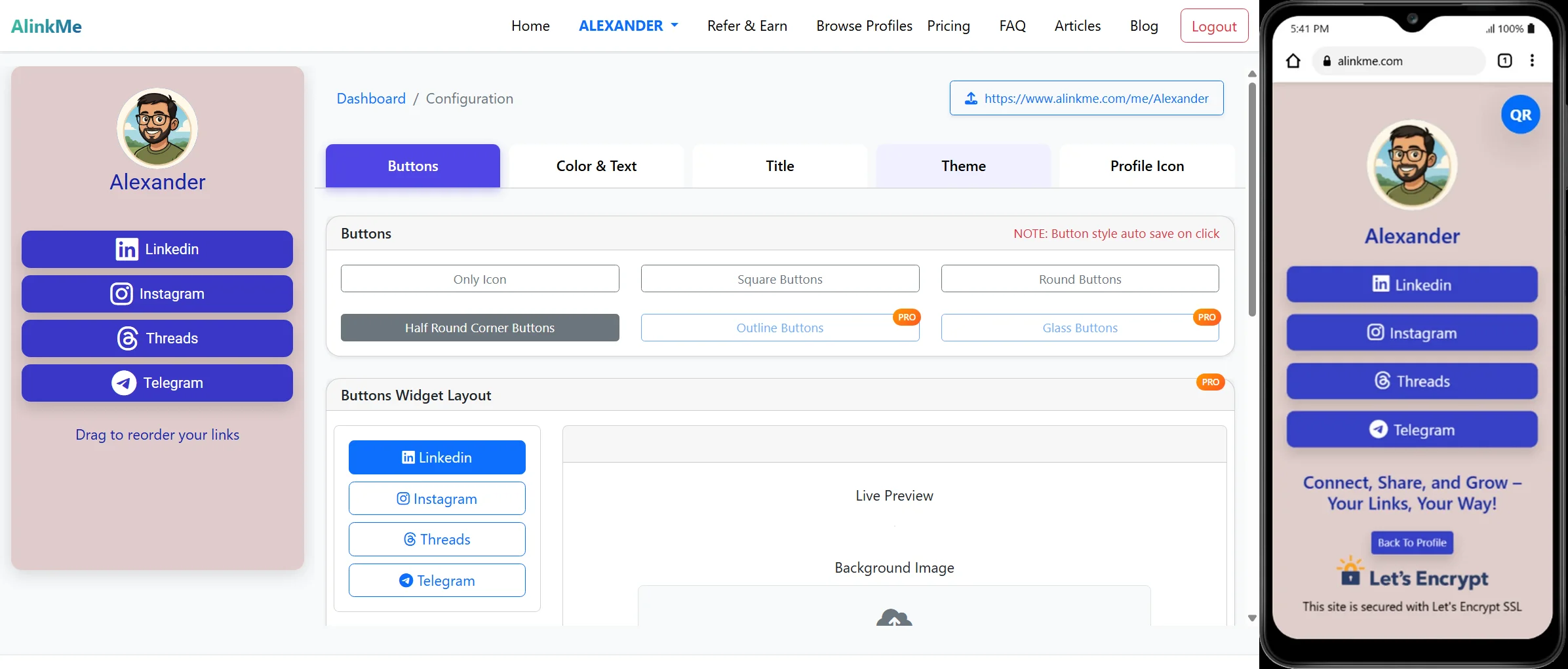
Task: Click the AlinkMe logo
Action: point(46,26)
